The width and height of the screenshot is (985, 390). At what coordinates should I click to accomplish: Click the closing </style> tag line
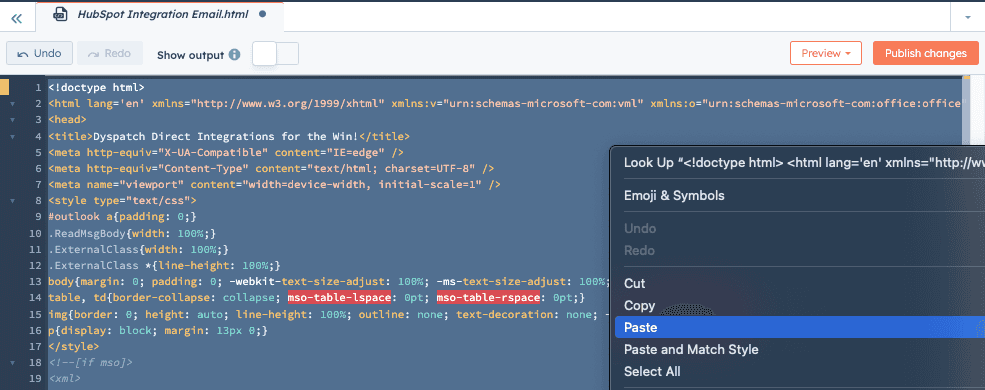point(73,346)
